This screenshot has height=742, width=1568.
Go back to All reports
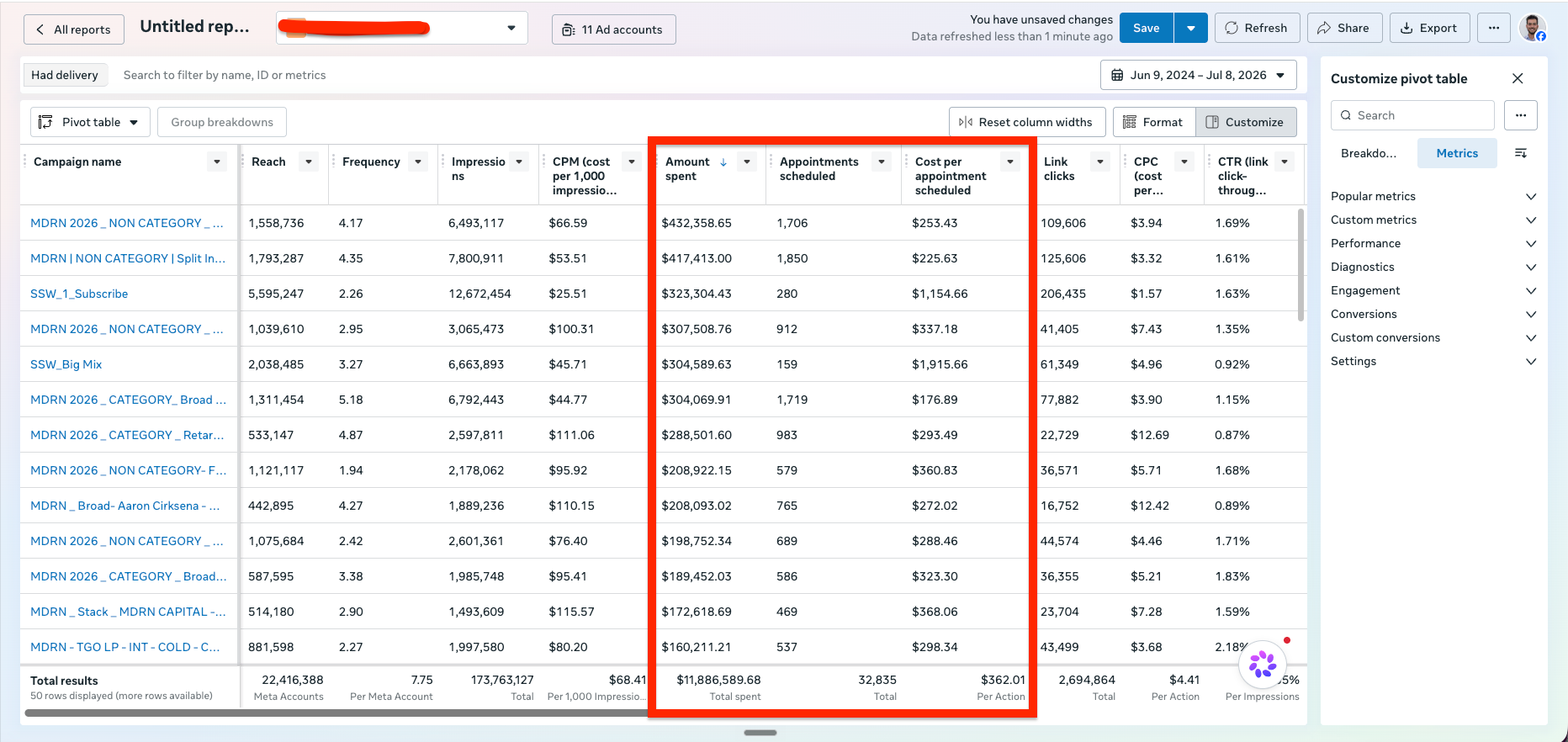[73, 29]
